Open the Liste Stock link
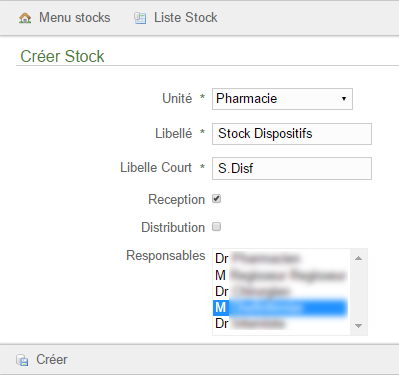Viewport: 399px width, 375px height. (185, 18)
